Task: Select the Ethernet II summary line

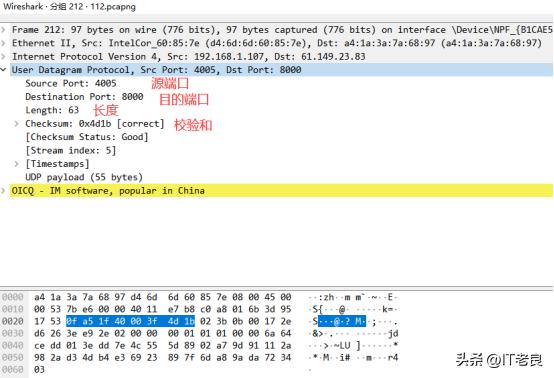Action: click(x=282, y=43)
